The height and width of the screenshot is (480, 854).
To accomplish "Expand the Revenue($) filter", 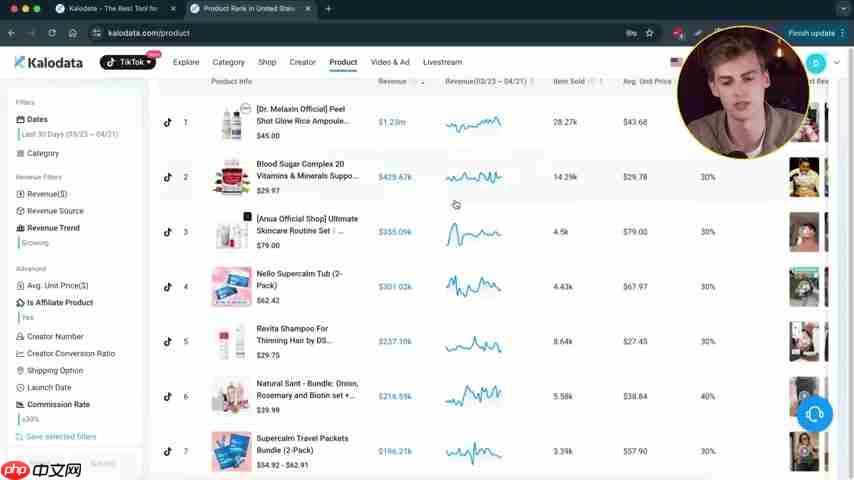I will pyautogui.click(x=42, y=194).
